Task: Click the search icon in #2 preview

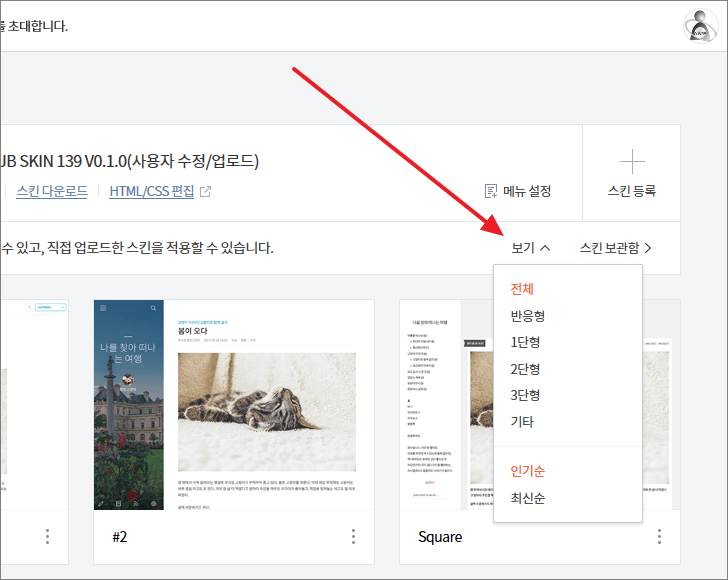Action: tap(153, 308)
